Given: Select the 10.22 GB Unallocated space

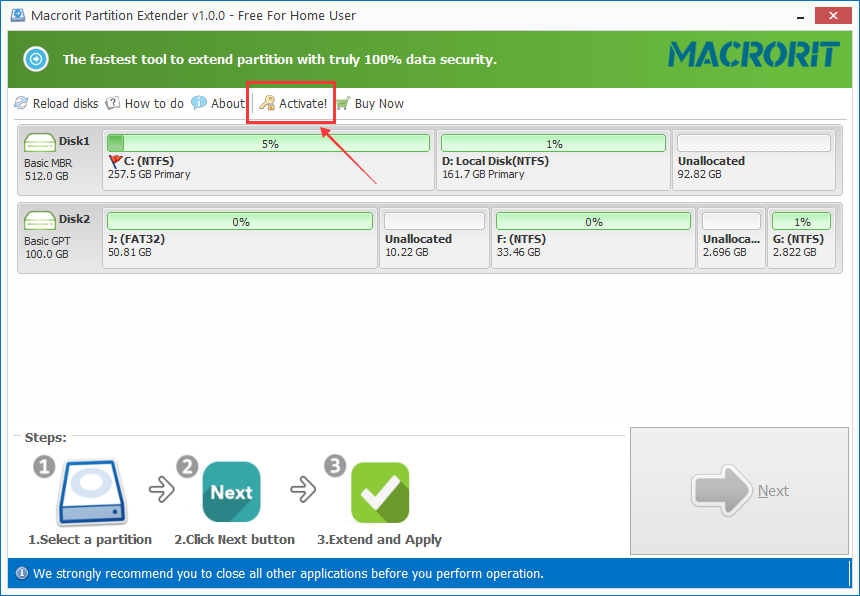Looking at the screenshot, I should (434, 245).
